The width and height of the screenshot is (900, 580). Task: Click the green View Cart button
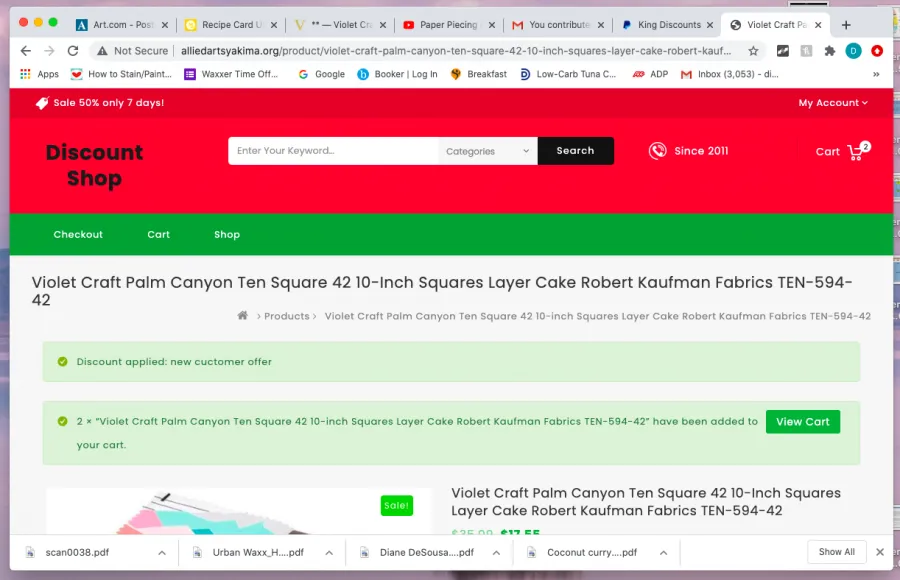coord(802,422)
